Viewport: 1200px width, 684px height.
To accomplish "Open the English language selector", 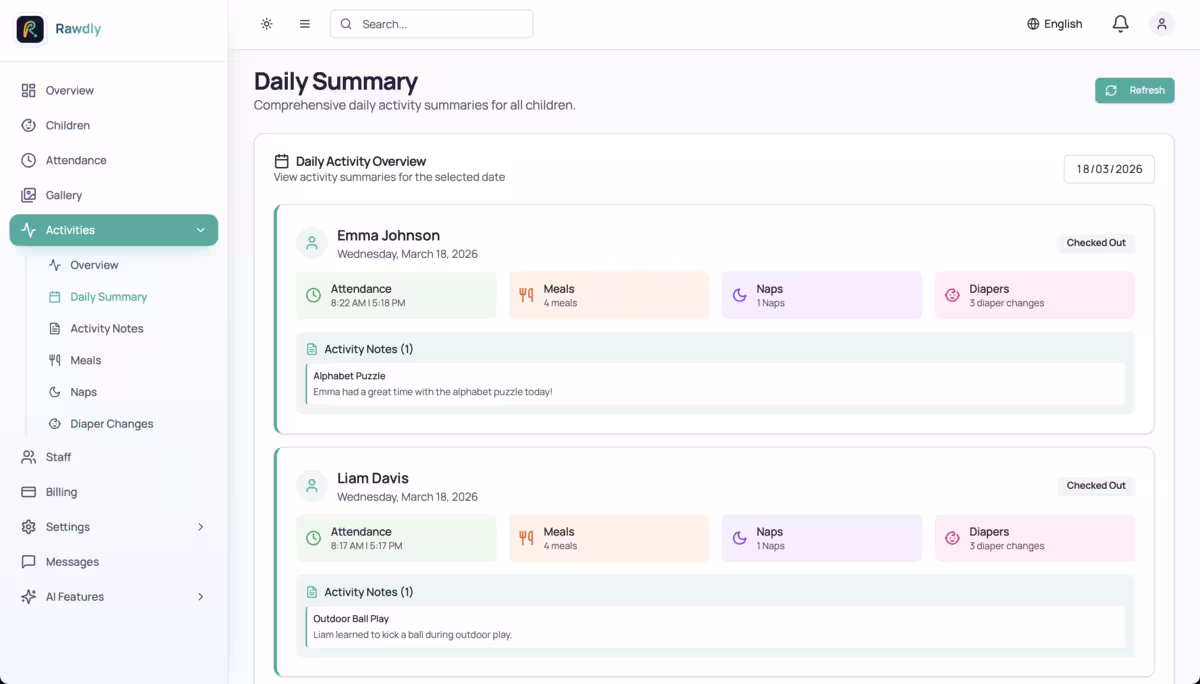I will pos(1054,24).
